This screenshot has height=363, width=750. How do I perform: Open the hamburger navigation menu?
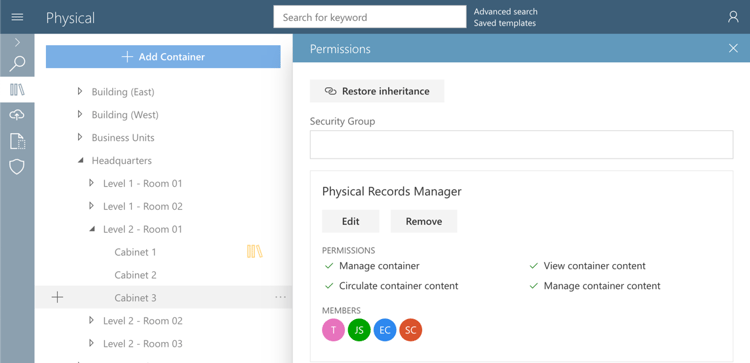click(x=17, y=17)
